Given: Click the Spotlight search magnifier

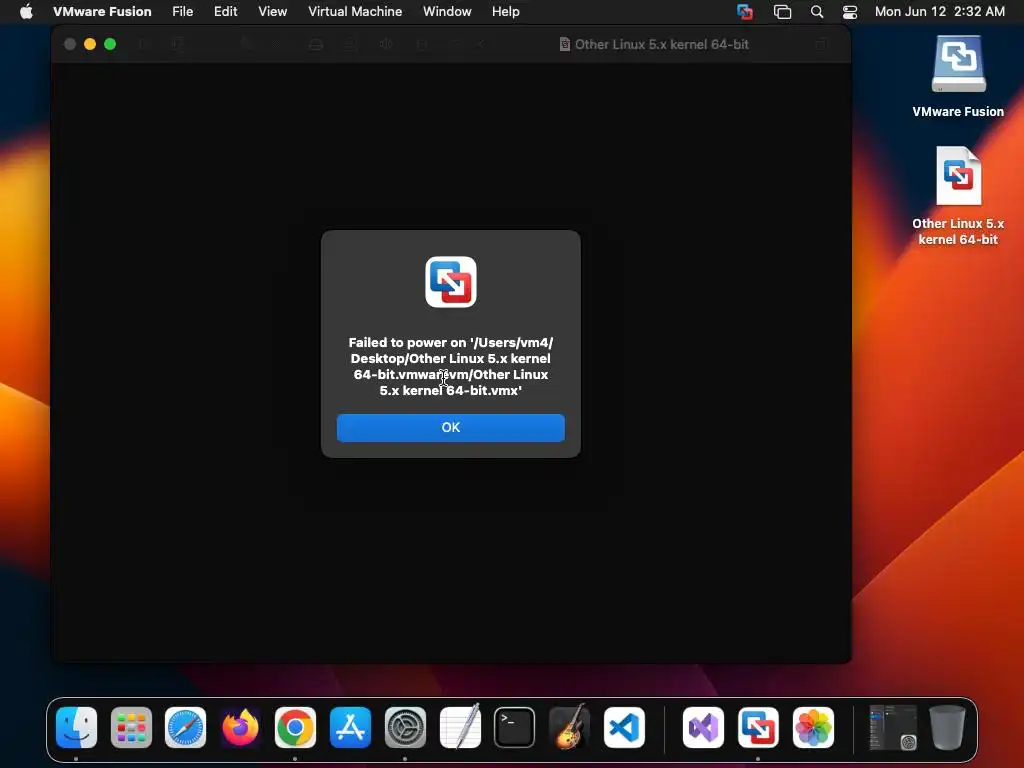Looking at the screenshot, I should [x=817, y=12].
